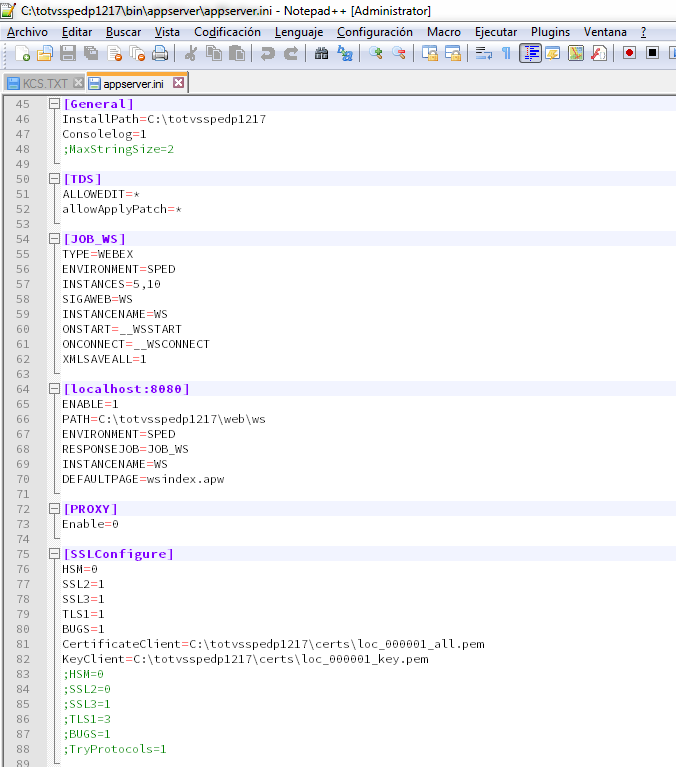Click the Zoom Out icon
The width and height of the screenshot is (676, 767).
click(x=399, y=53)
